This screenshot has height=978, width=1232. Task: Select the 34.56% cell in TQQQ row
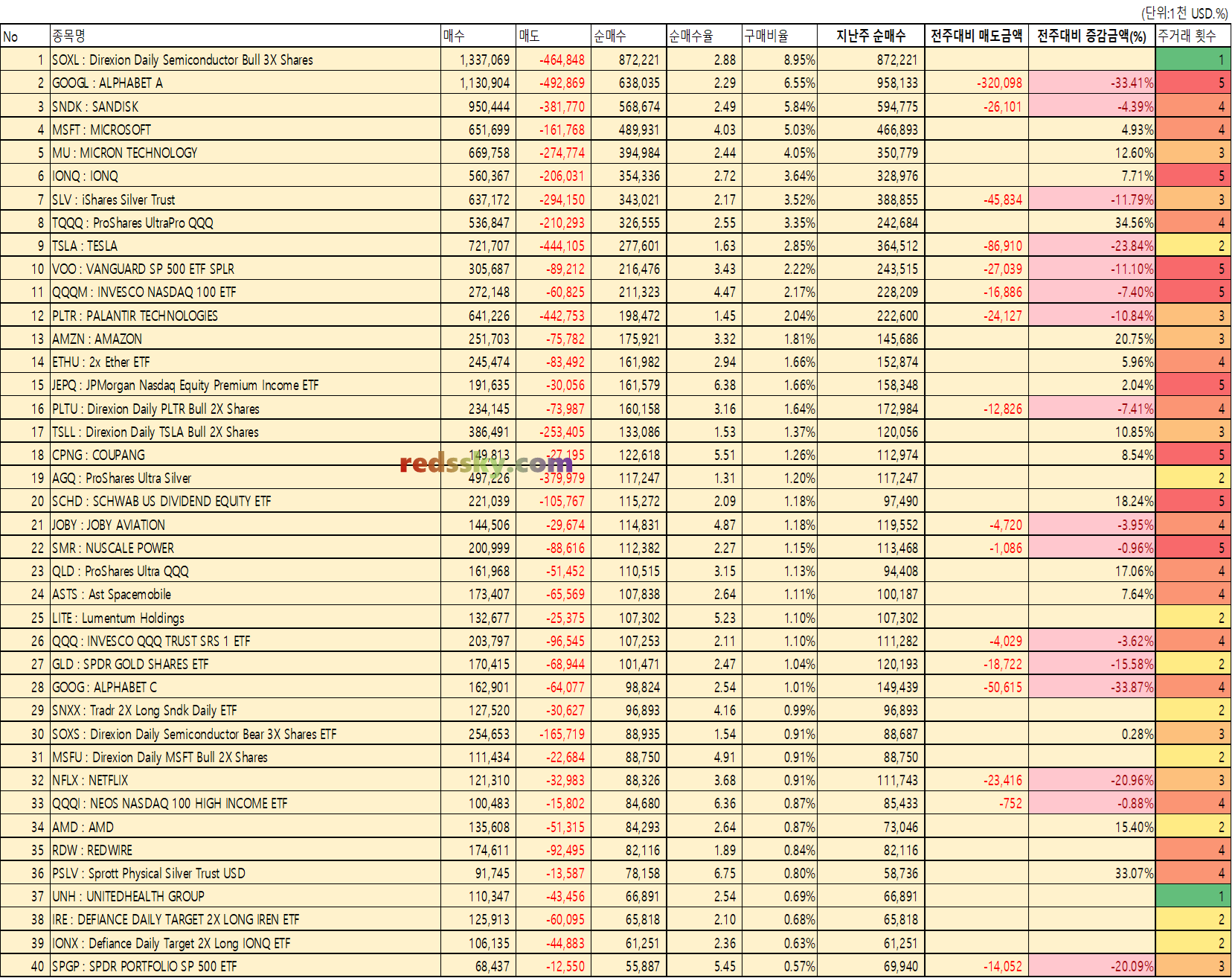1091,223
